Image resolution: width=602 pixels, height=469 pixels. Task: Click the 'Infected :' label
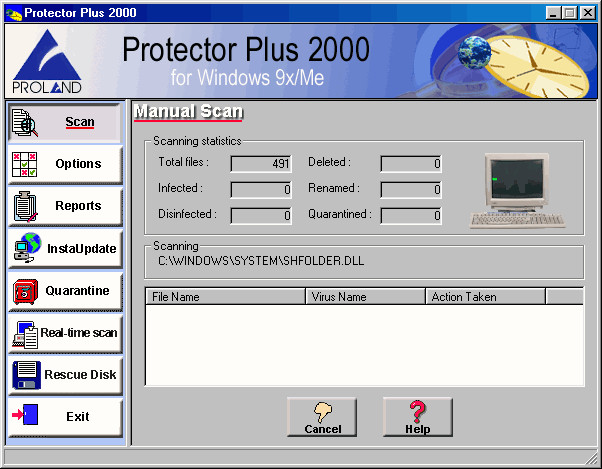(x=180, y=188)
